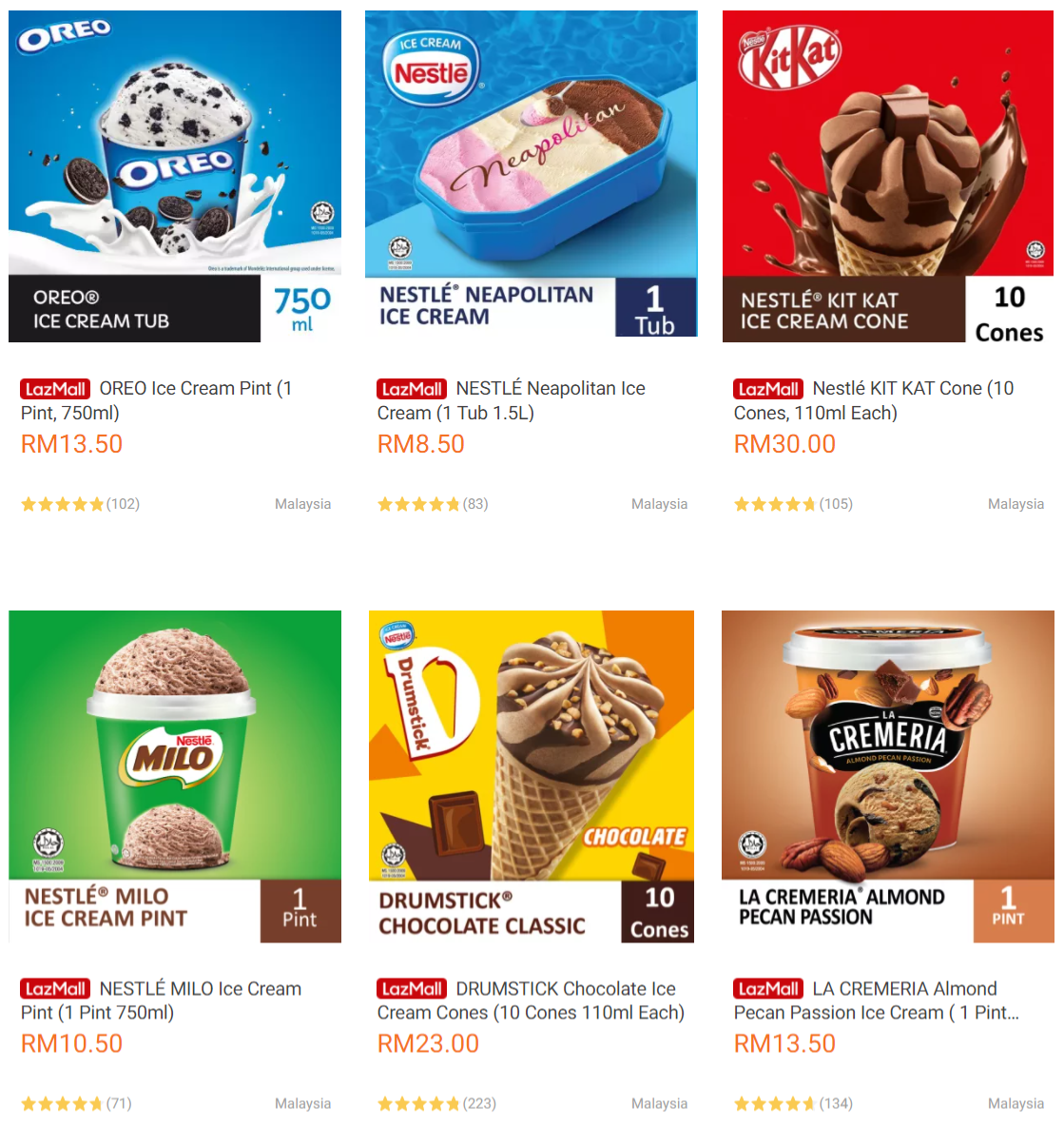This screenshot has width=1064, height=1124.
Task: Open the Nestlé KIT KAT Cone title link
Action: pyautogui.click(x=873, y=400)
